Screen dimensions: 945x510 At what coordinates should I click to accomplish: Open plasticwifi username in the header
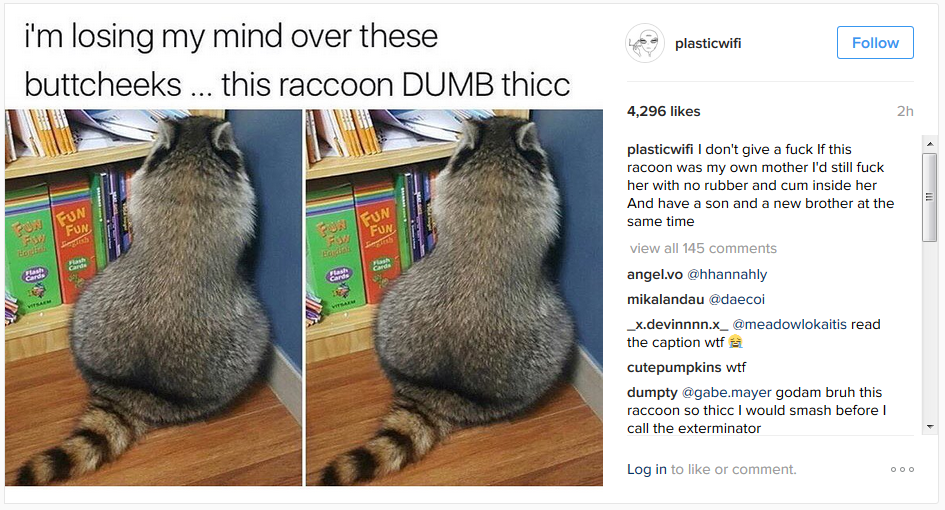click(x=708, y=43)
